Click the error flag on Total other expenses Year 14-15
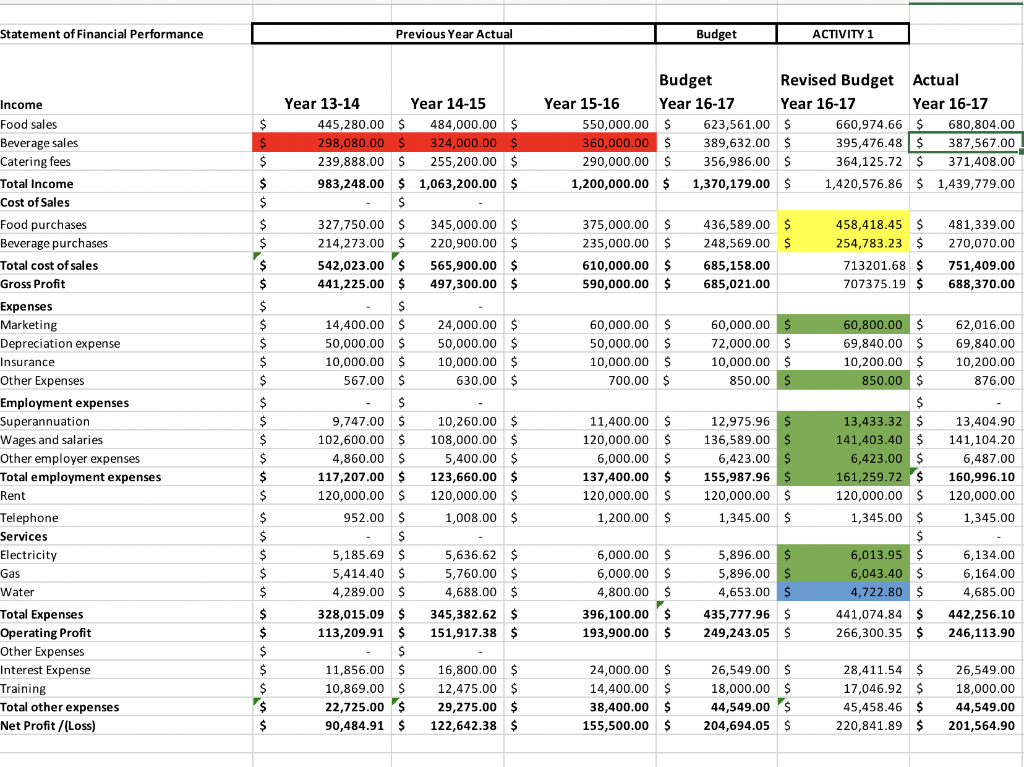Viewport: 1024px width, 767px height. [396, 701]
